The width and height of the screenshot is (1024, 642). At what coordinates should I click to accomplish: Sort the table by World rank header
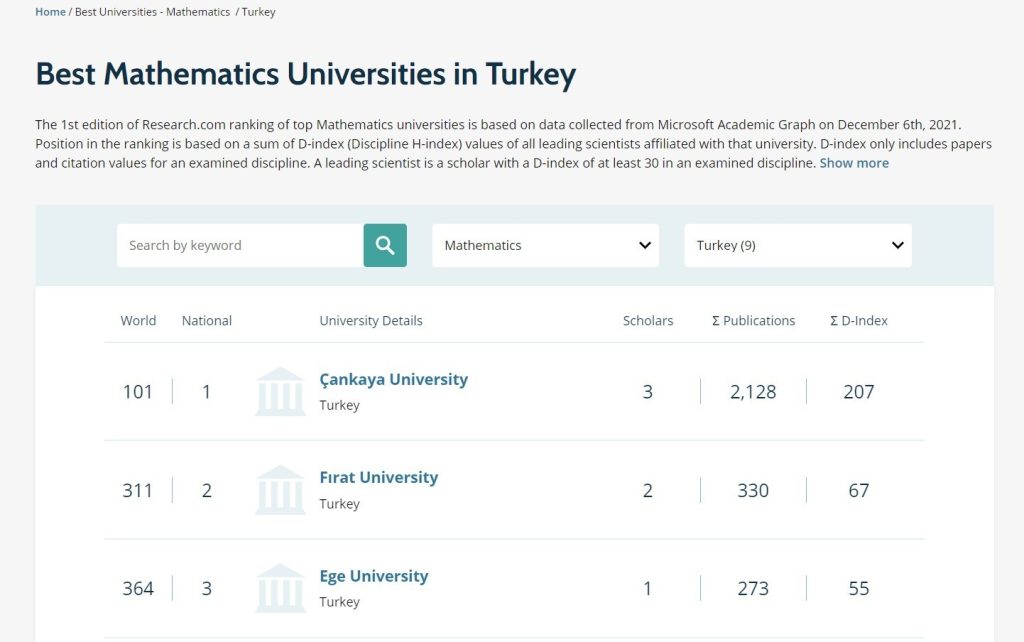tap(138, 320)
